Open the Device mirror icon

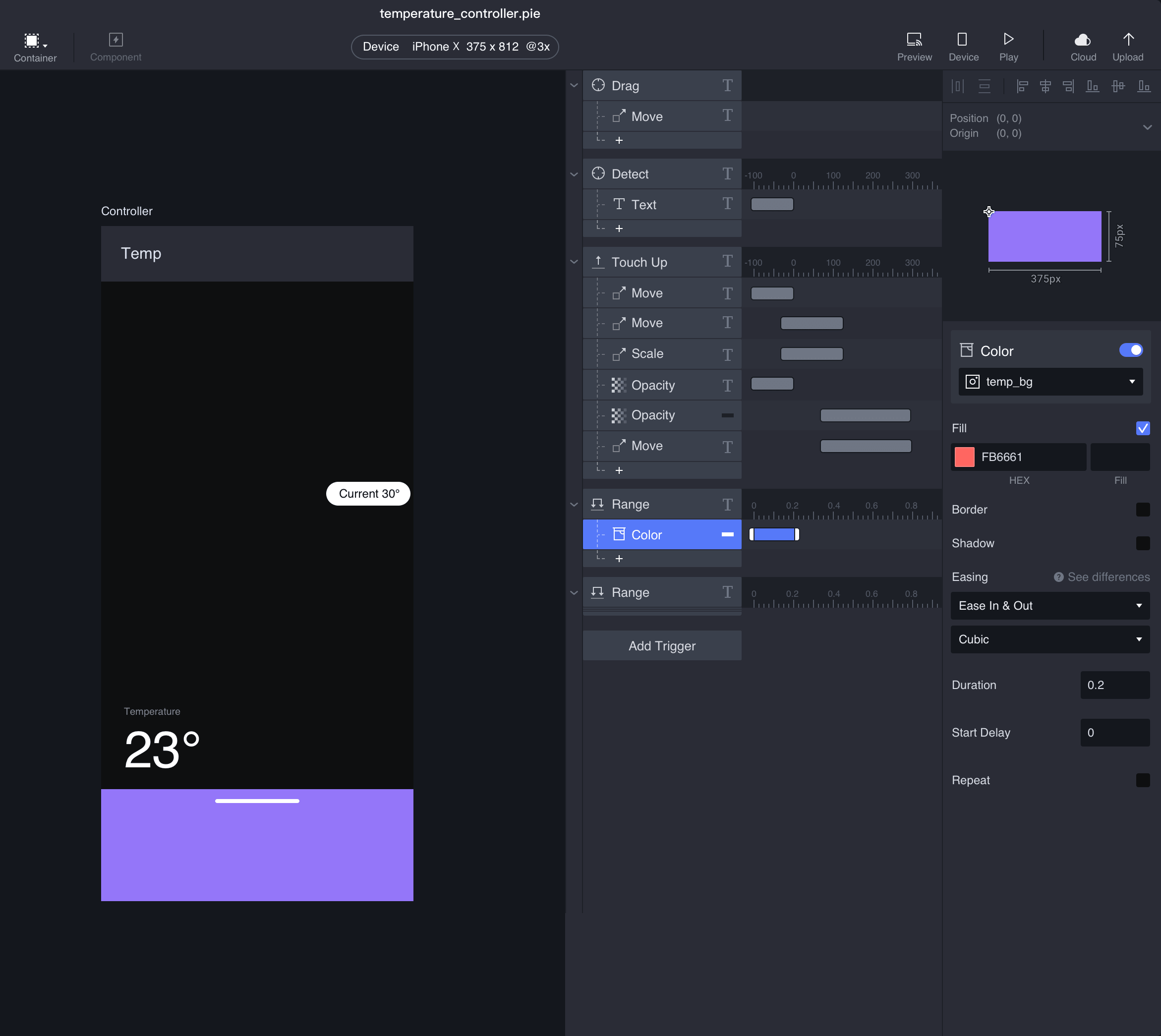[x=962, y=40]
